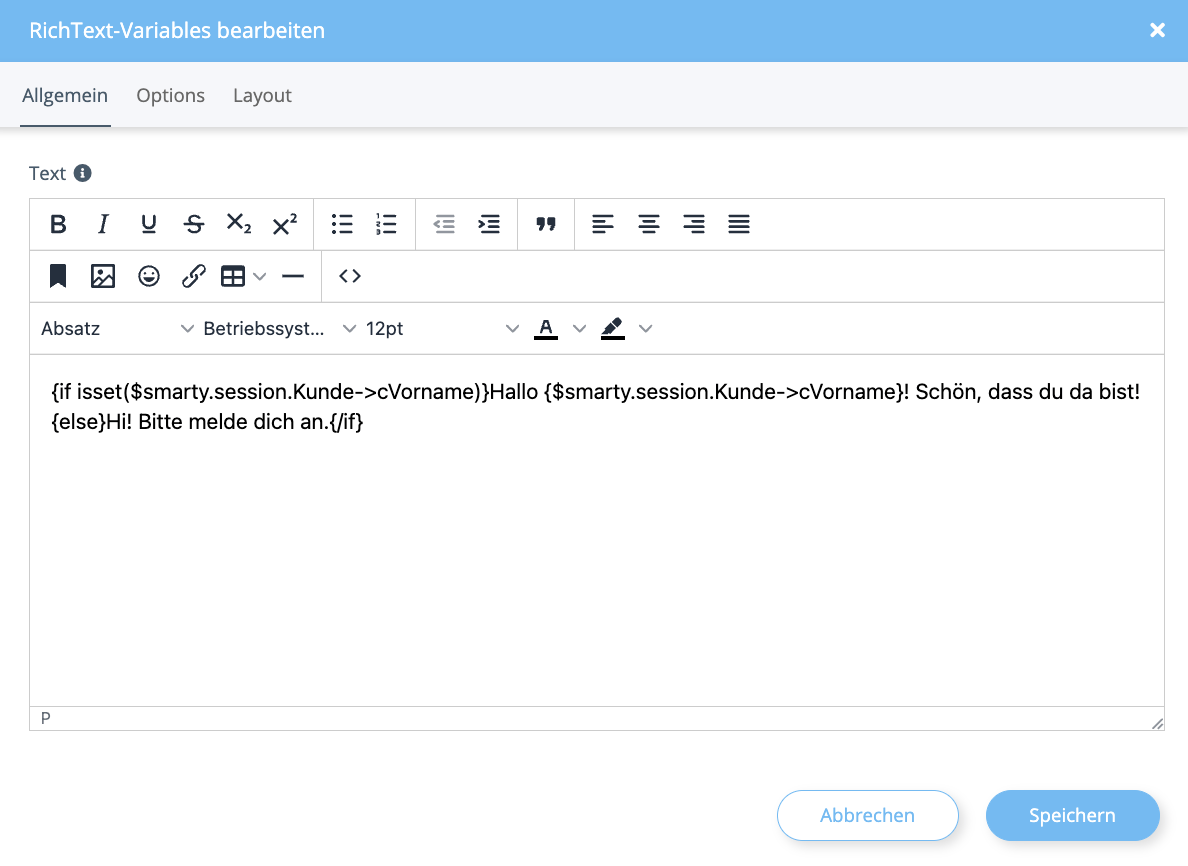Close the RichText-Variables dialog
Viewport: 1188px width, 866px height.
1157,30
